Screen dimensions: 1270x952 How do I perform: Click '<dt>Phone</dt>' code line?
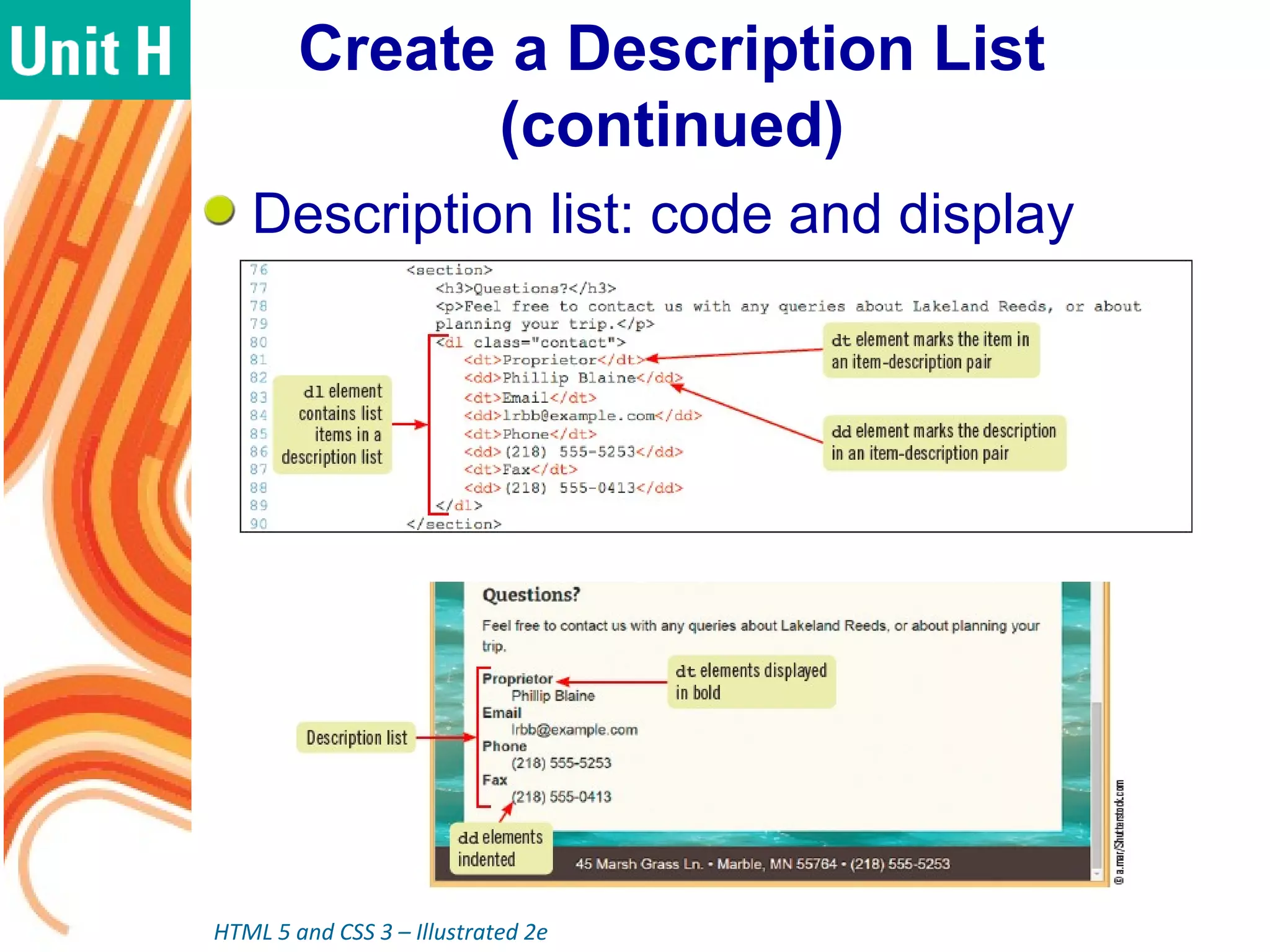(x=530, y=434)
